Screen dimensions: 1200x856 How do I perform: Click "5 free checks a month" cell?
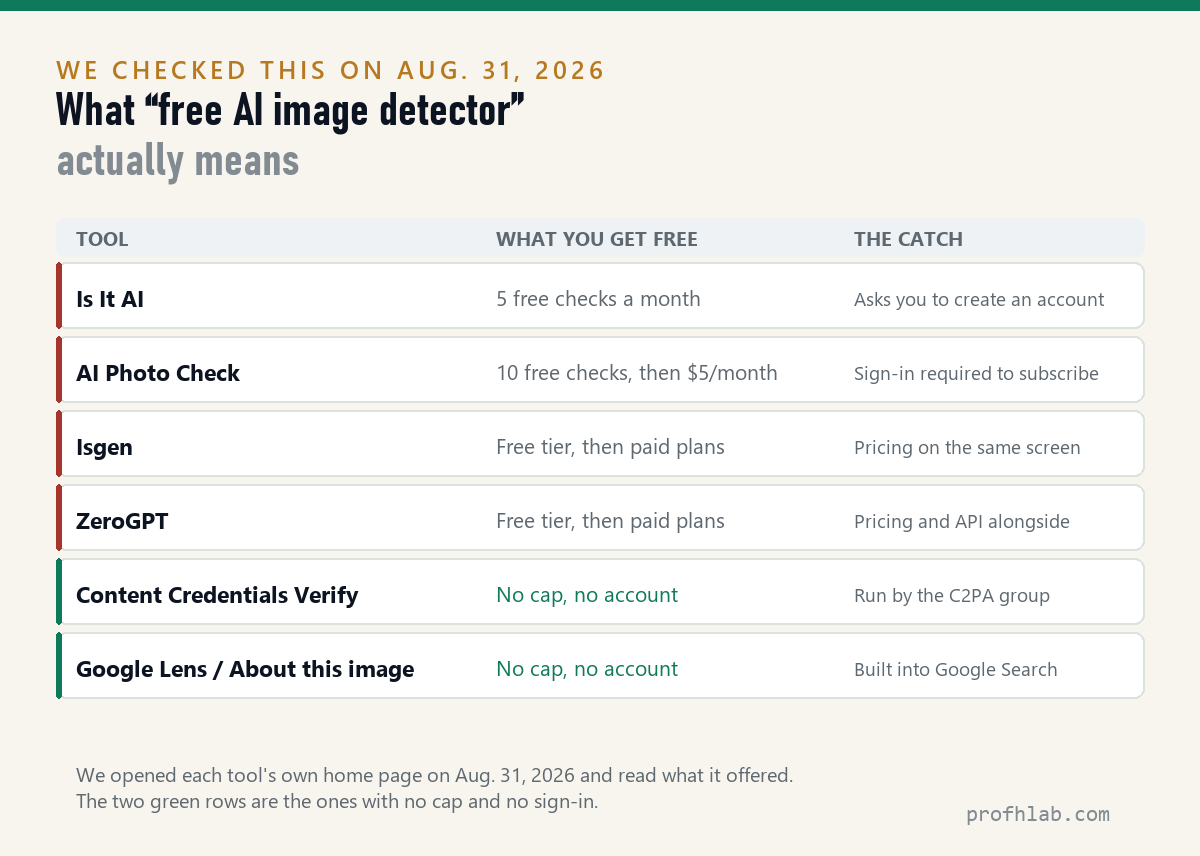[598, 299]
